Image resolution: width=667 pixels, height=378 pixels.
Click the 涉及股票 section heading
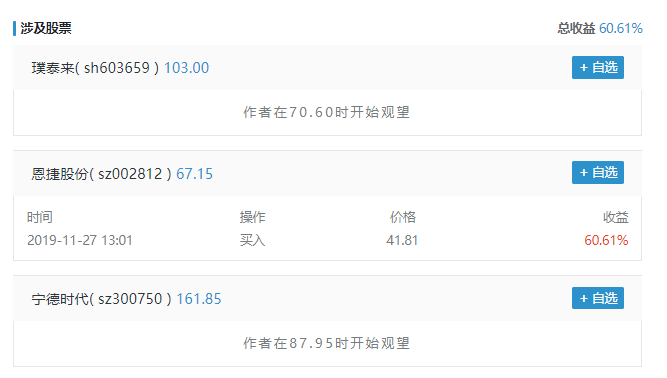(46, 28)
